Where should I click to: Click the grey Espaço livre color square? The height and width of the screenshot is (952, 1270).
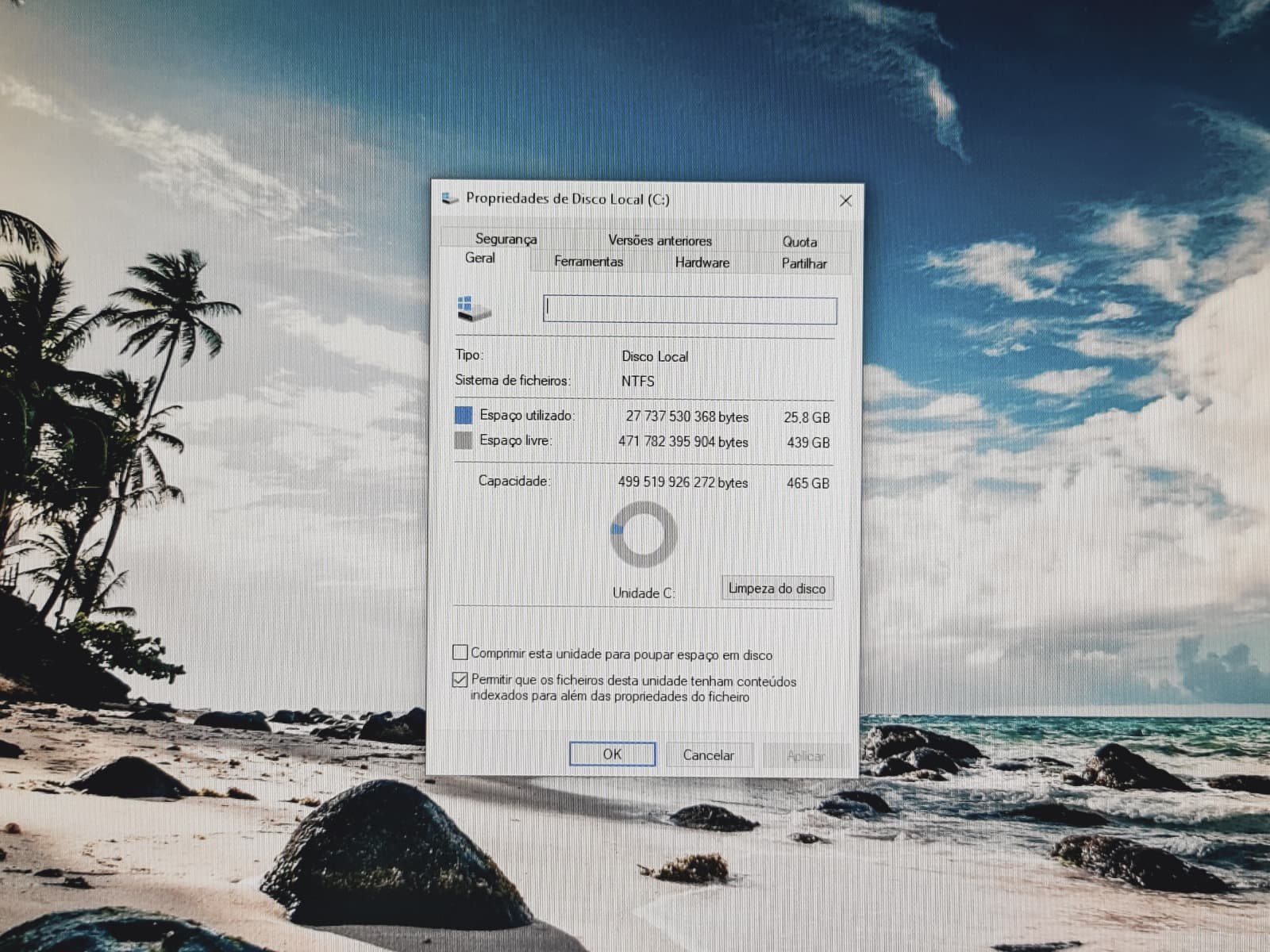pyautogui.click(x=464, y=440)
